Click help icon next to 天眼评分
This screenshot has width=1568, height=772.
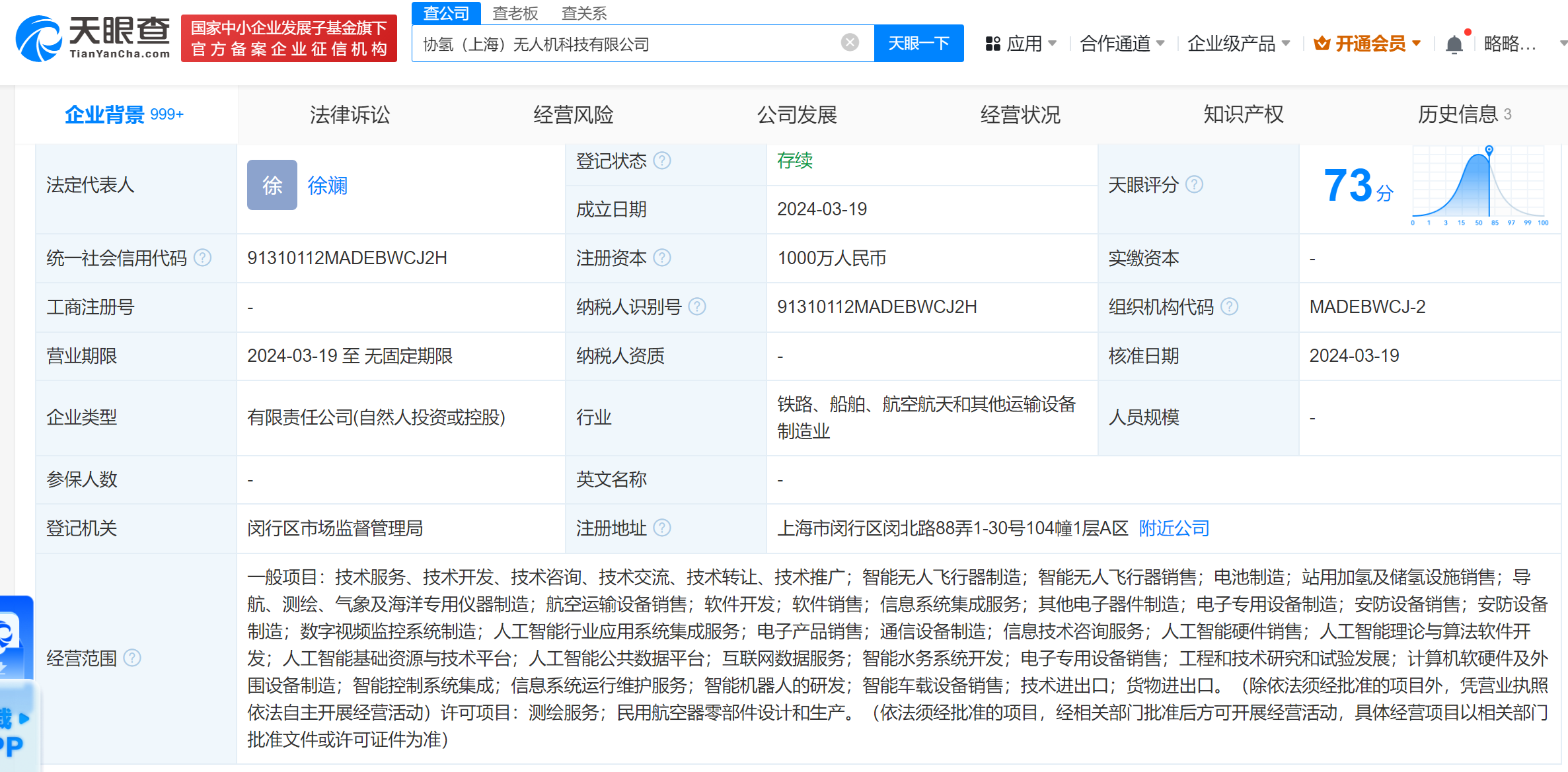1194,184
